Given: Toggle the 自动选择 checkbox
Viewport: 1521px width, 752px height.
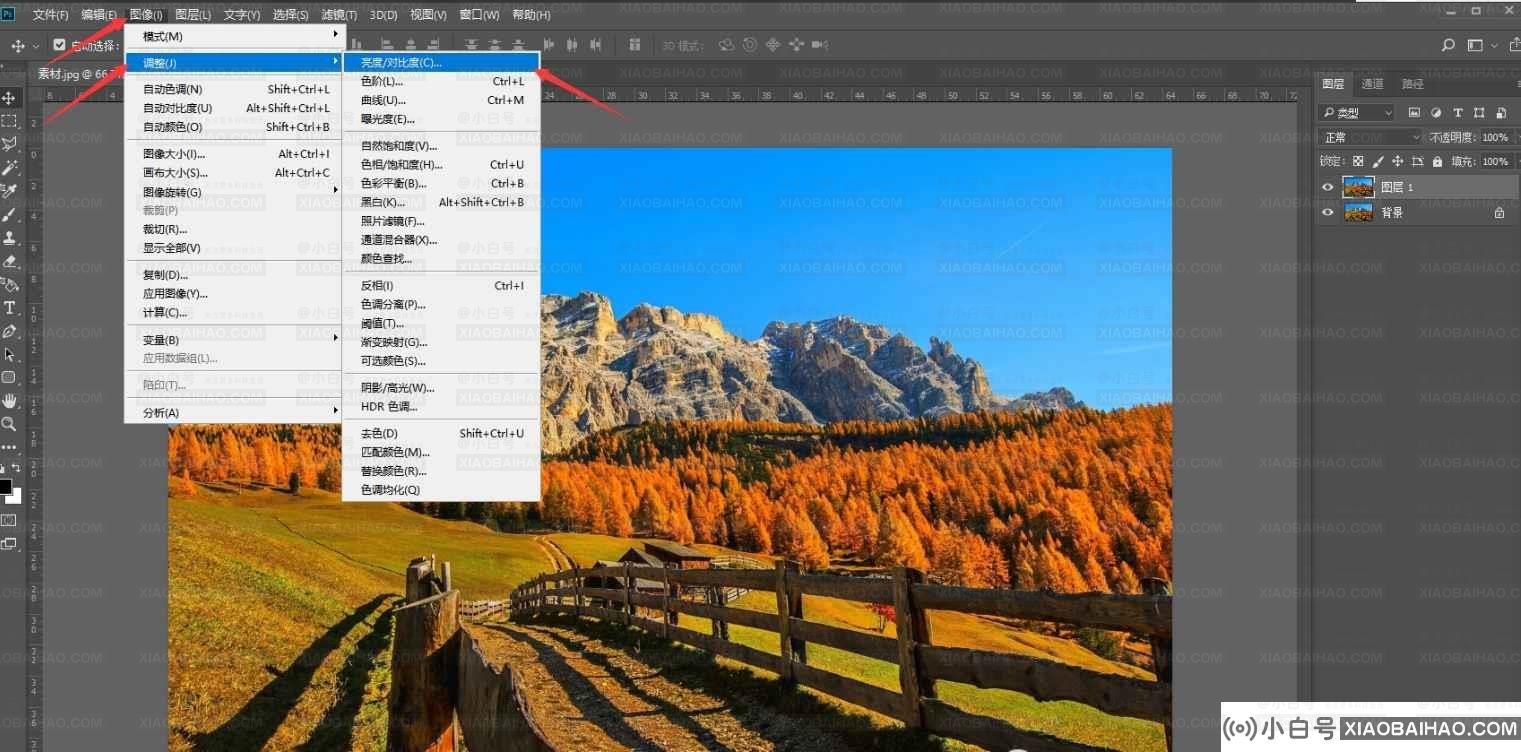Looking at the screenshot, I should click(59, 45).
